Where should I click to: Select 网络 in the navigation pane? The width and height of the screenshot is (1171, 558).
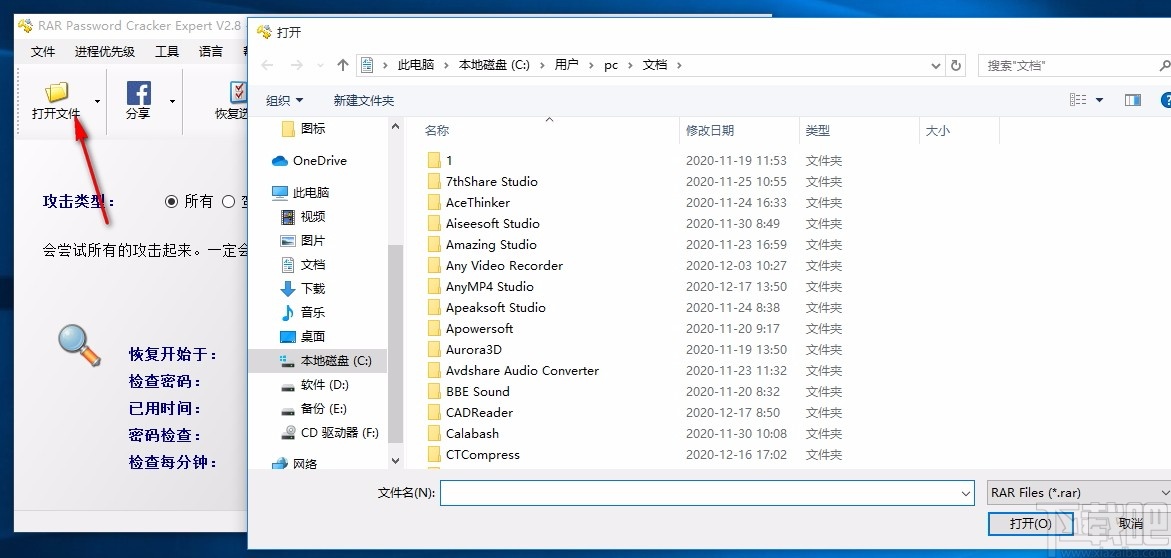(294, 464)
